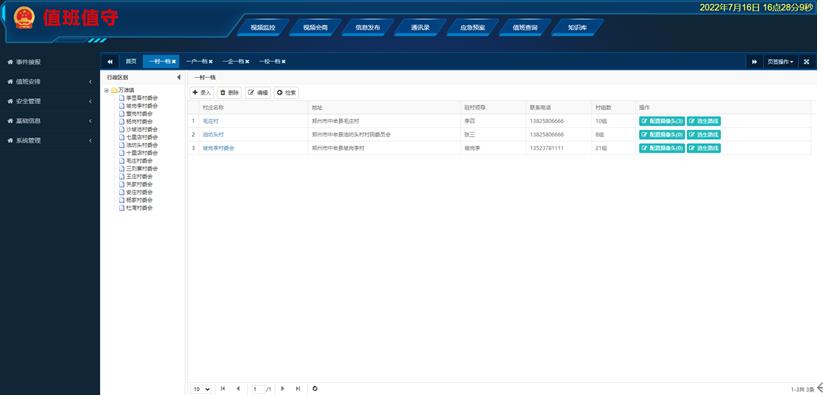Open the 通讯录 top navigation item
Image resolution: width=823 pixels, height=397 pixels.
point(420,27)
